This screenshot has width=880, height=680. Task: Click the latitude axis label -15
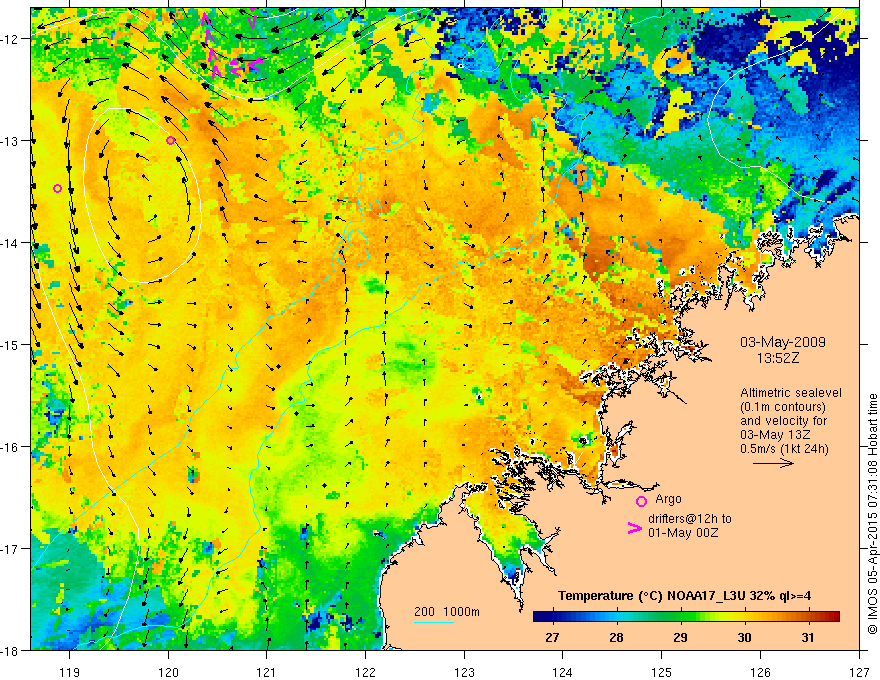[x=12, y=344]
